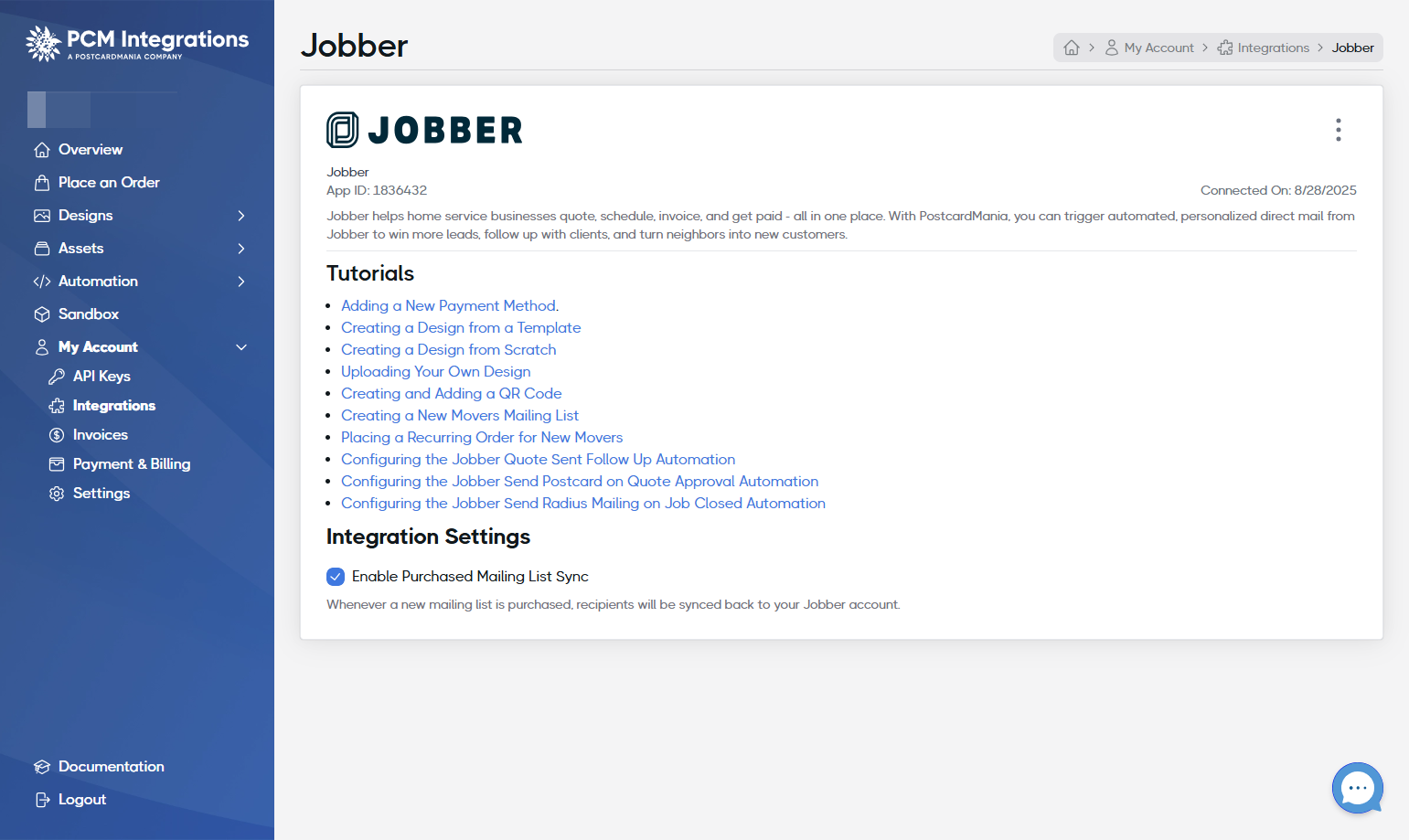Click the API Keys key icon
The width and height of the screenshot is (1409, 840).
pyautogui.click(x=57, y=377)
